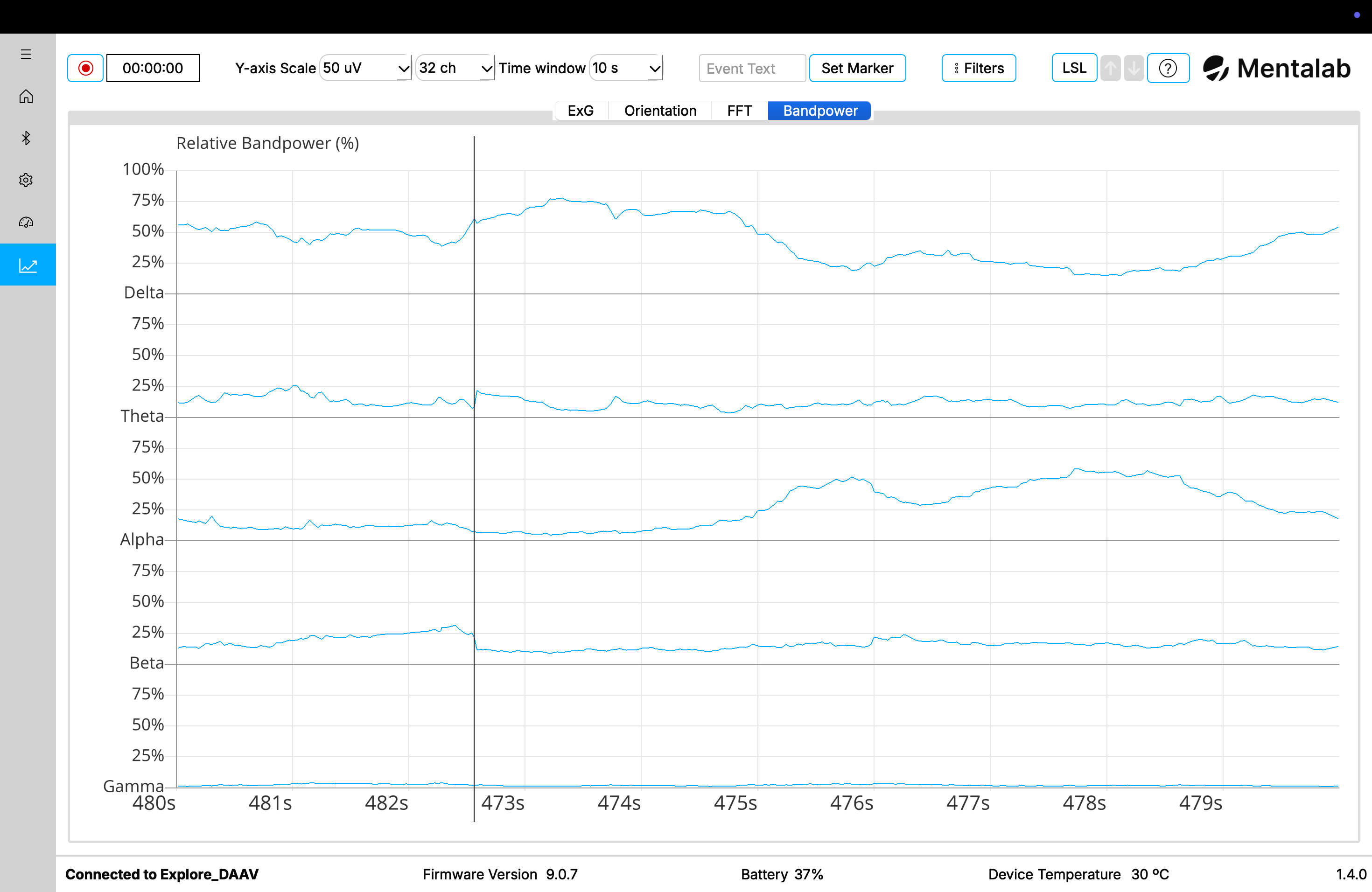Click the Event Text input field
The image size is (1372, 892).
click(752, 68)
